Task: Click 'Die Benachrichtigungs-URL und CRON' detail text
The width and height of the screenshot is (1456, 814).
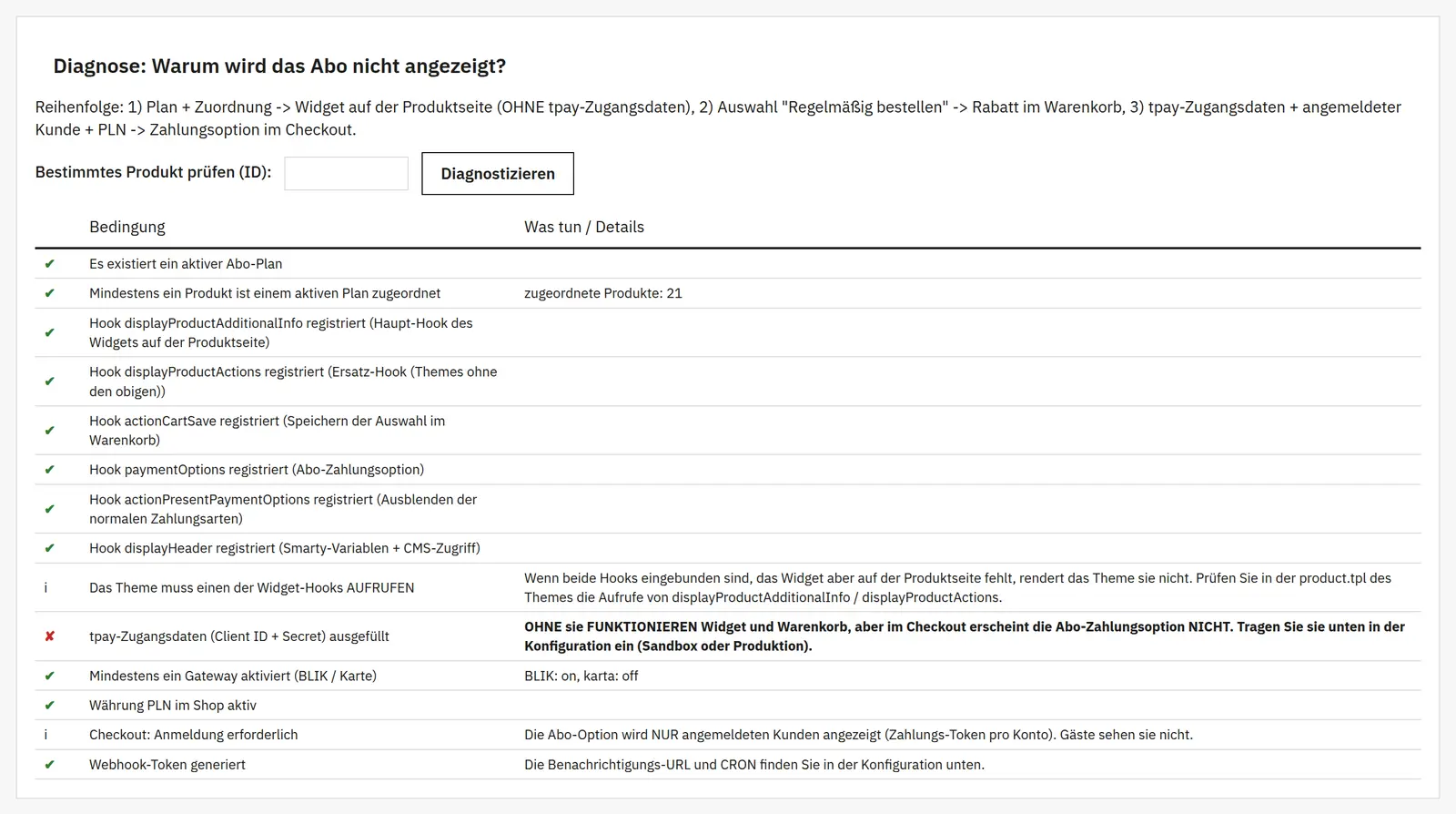Action: click(x=754, y=765)
